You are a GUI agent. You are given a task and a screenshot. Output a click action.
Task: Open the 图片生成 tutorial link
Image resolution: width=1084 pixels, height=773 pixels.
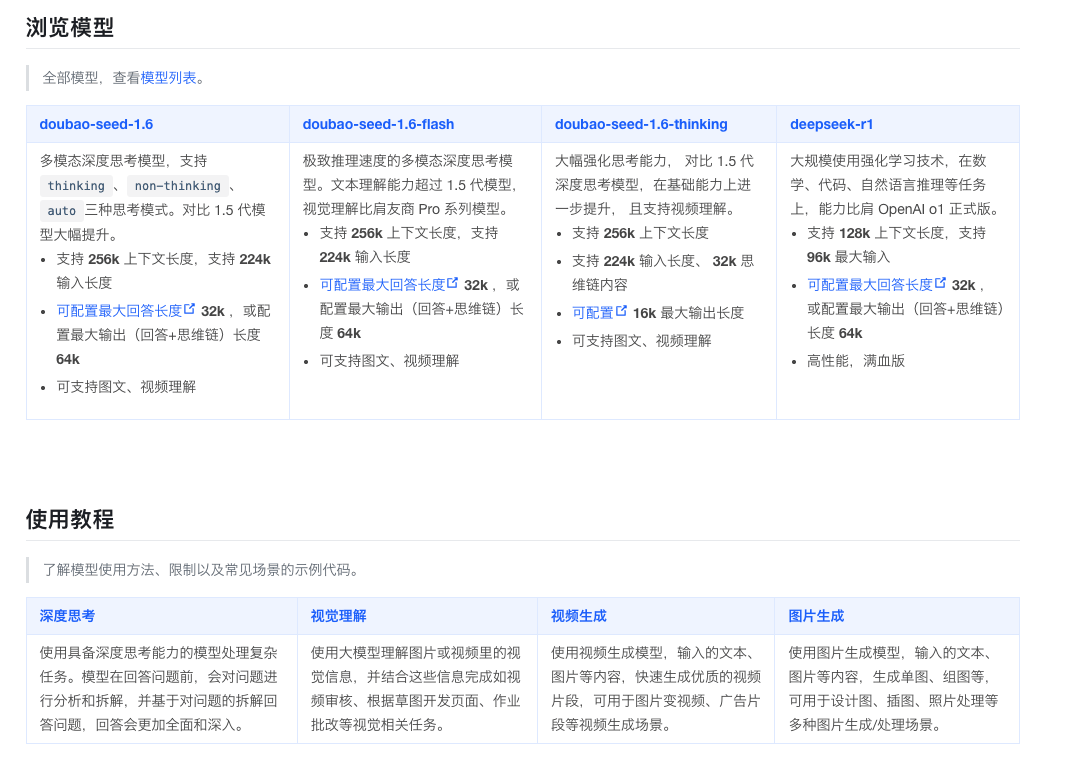(x=816, y=616)
